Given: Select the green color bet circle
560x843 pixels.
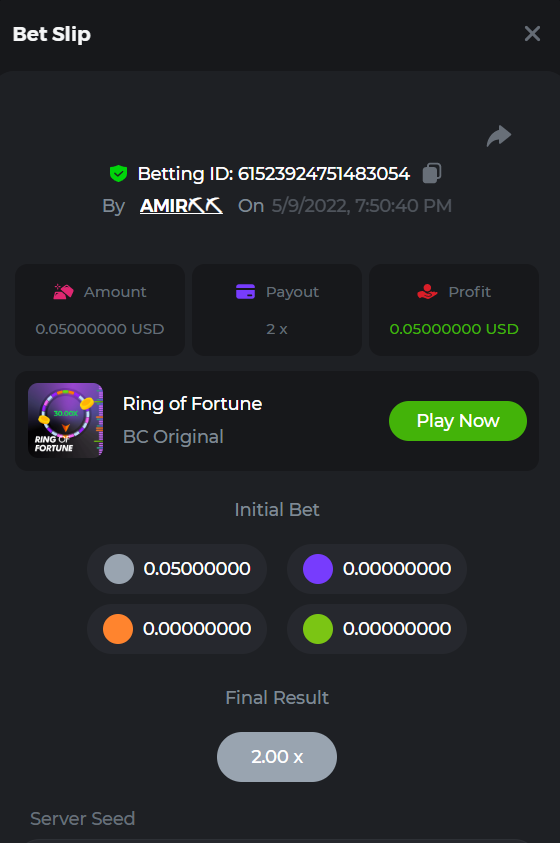Looking at the screenshot, I should click(318, 628).
